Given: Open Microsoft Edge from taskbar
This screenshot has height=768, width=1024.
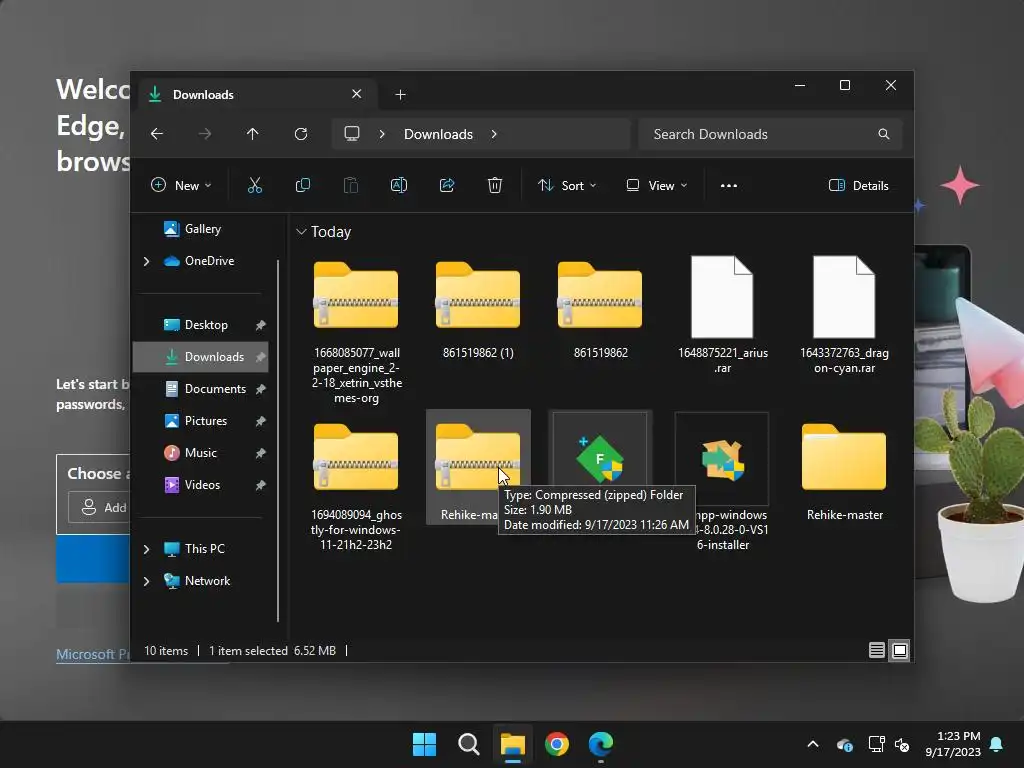Looking at the screenshot, I should [x=601, y=744].
